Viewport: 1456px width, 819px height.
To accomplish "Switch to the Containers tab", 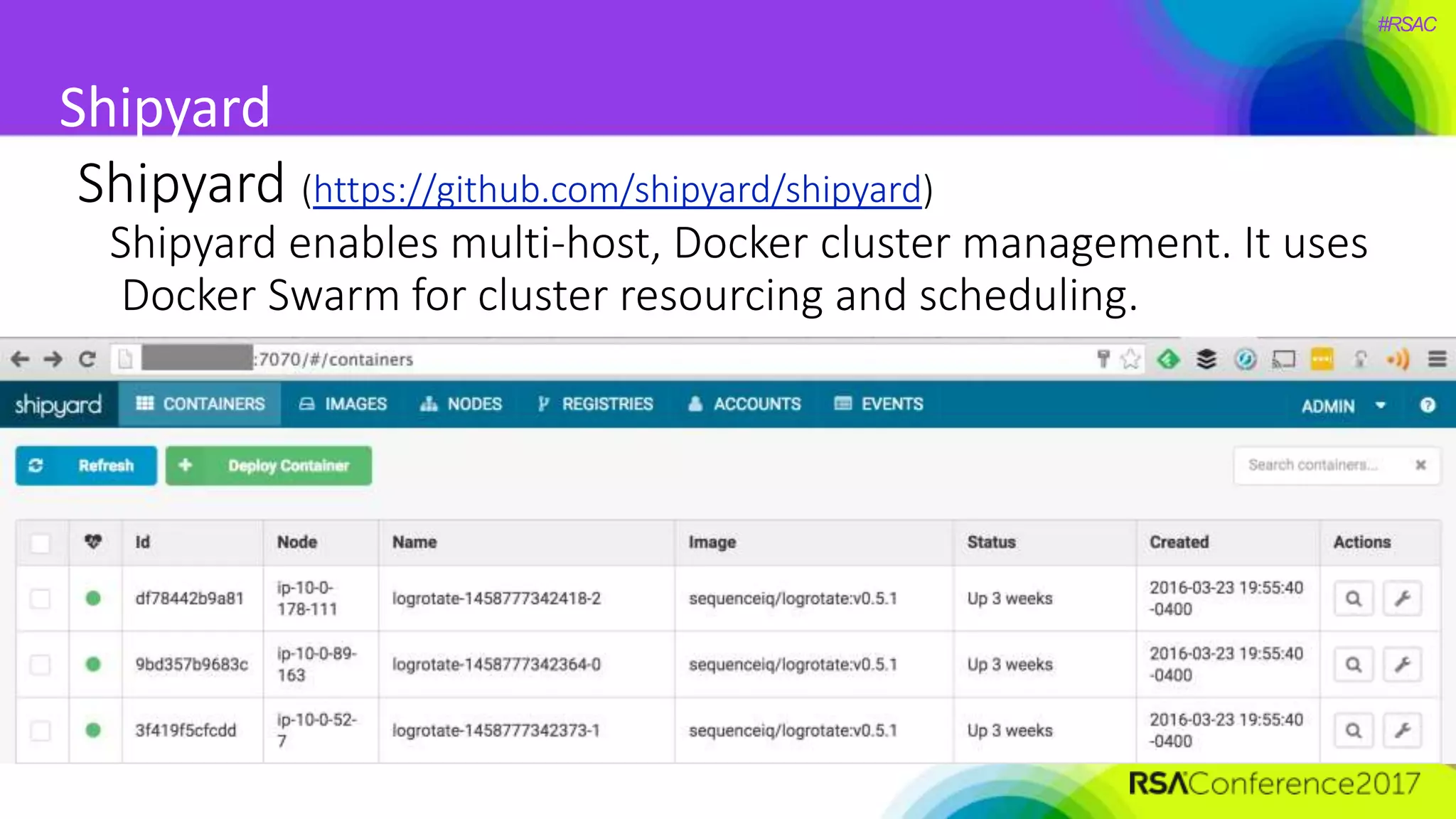I will 200,404.
